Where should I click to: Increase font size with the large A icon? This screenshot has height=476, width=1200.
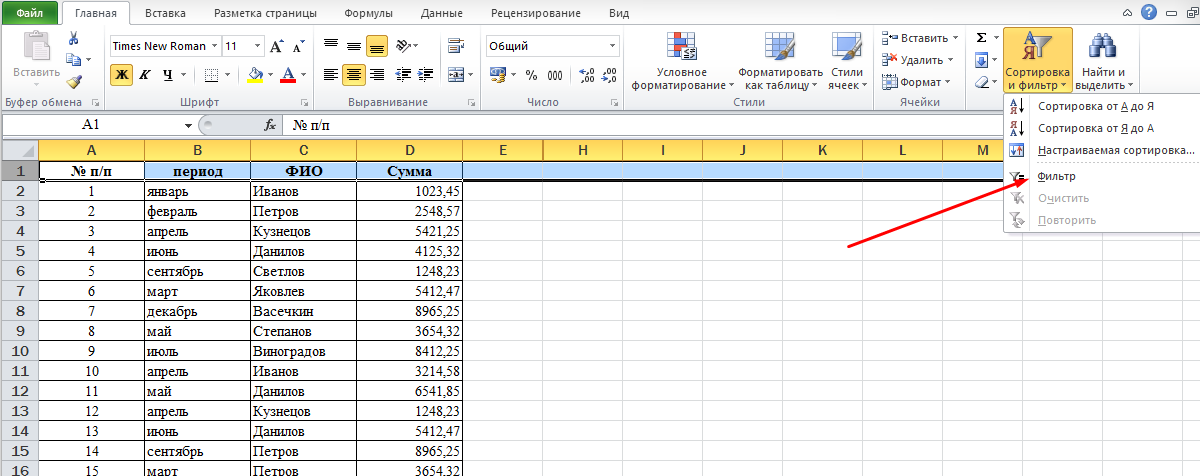[277, 46]
